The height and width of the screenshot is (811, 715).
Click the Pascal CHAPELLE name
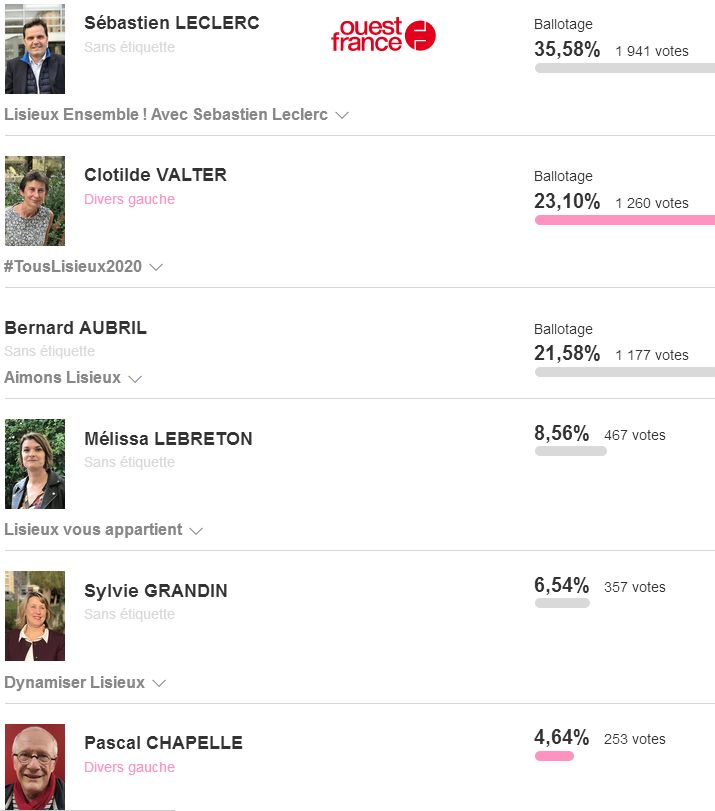(x=163, y=743)
